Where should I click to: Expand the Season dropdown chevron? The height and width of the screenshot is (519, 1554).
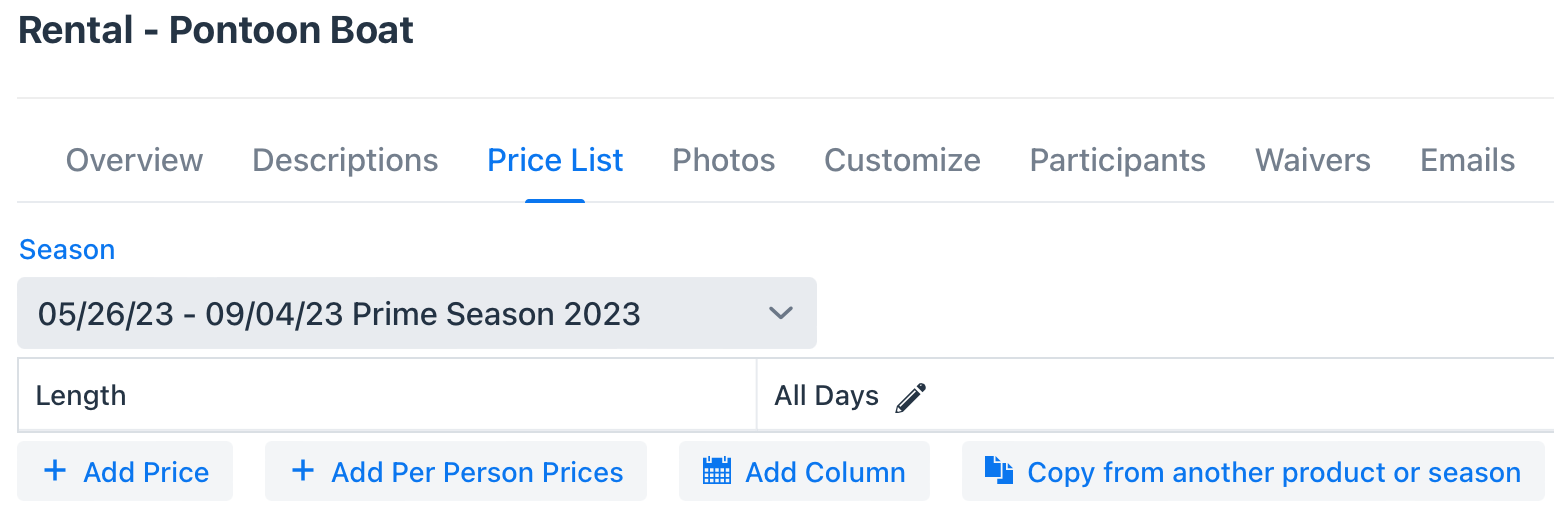pyautogui.click(x=780, y=313)
